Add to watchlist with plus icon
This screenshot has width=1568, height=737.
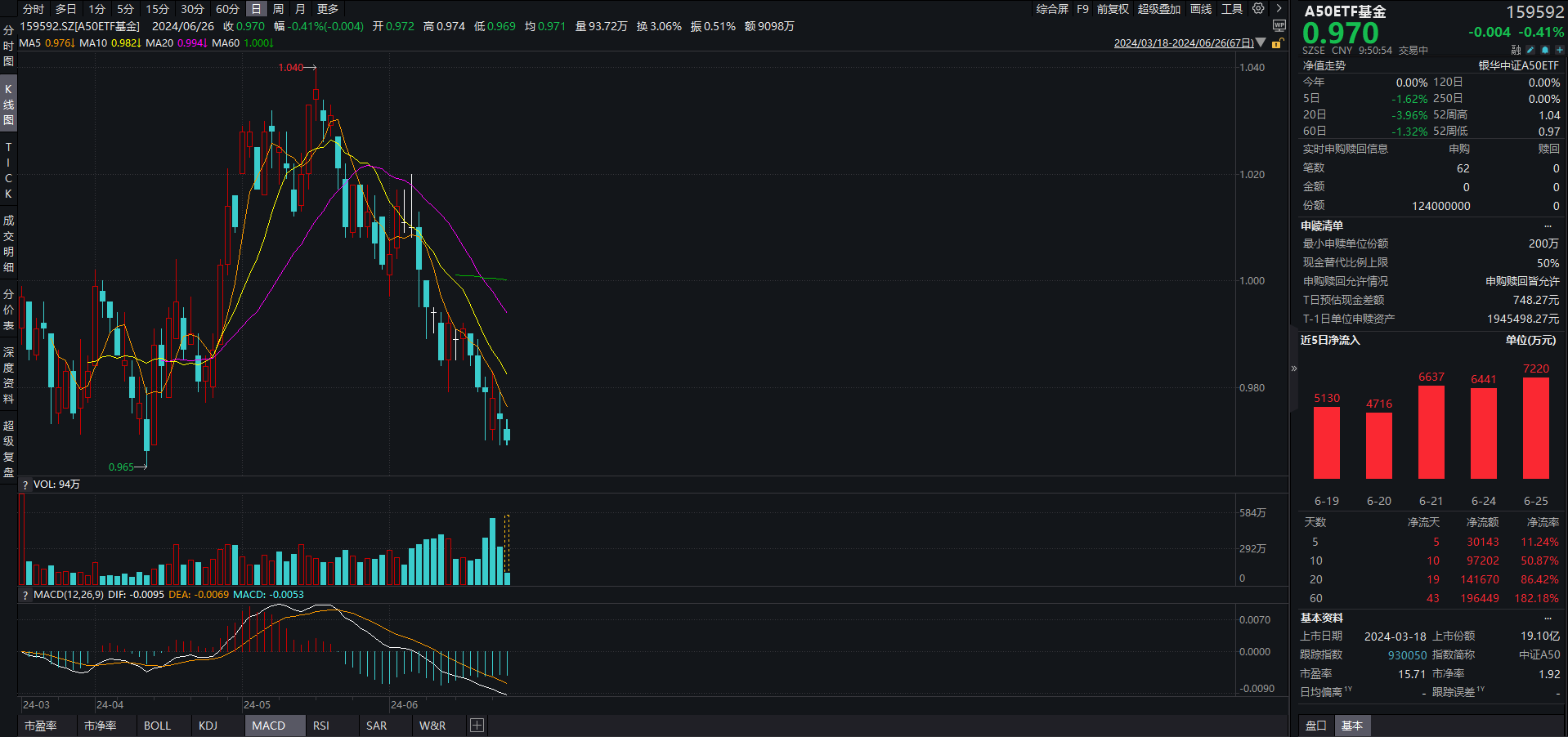click(1559, 51)
